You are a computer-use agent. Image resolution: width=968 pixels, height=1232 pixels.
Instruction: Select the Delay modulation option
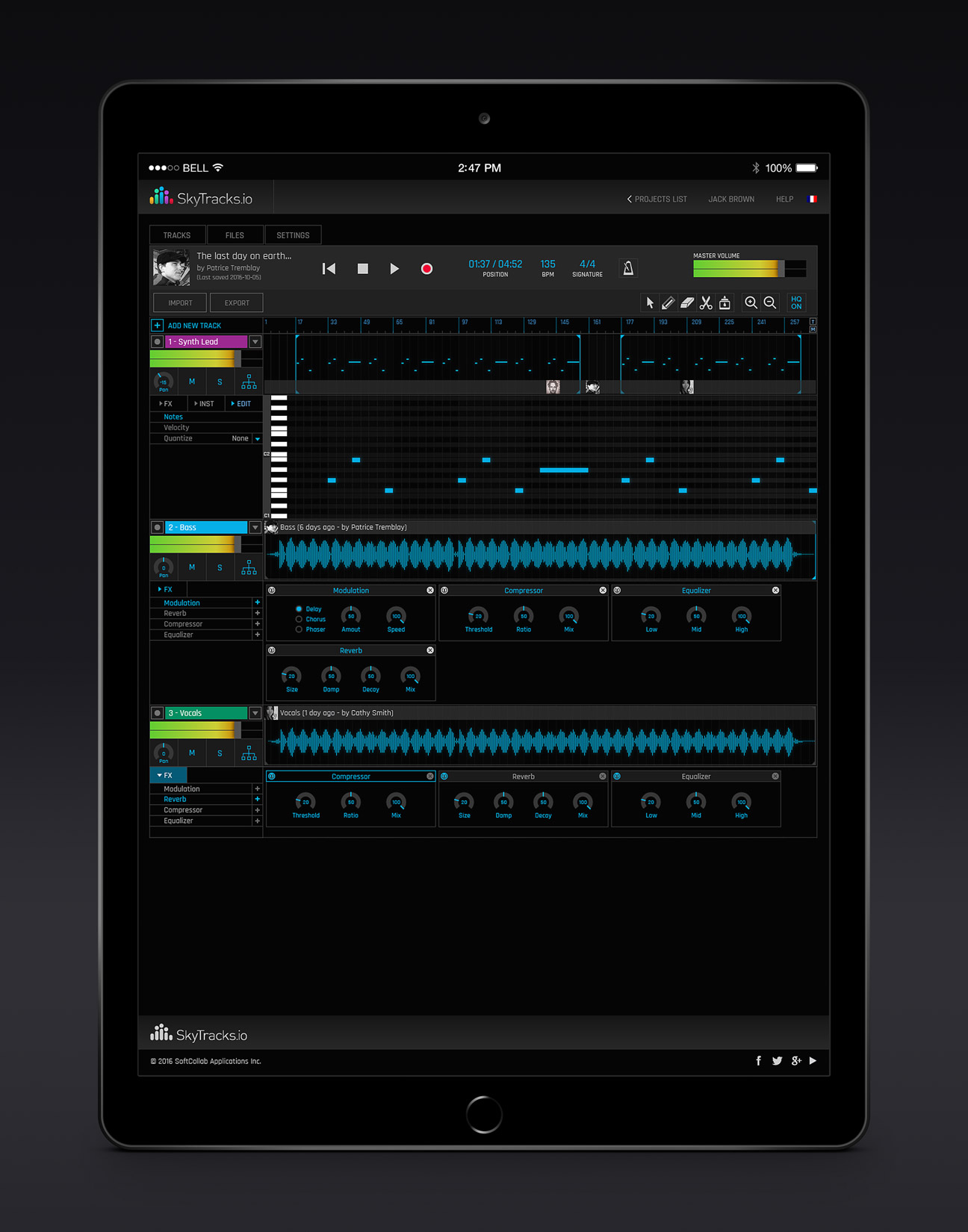[299, 609]
